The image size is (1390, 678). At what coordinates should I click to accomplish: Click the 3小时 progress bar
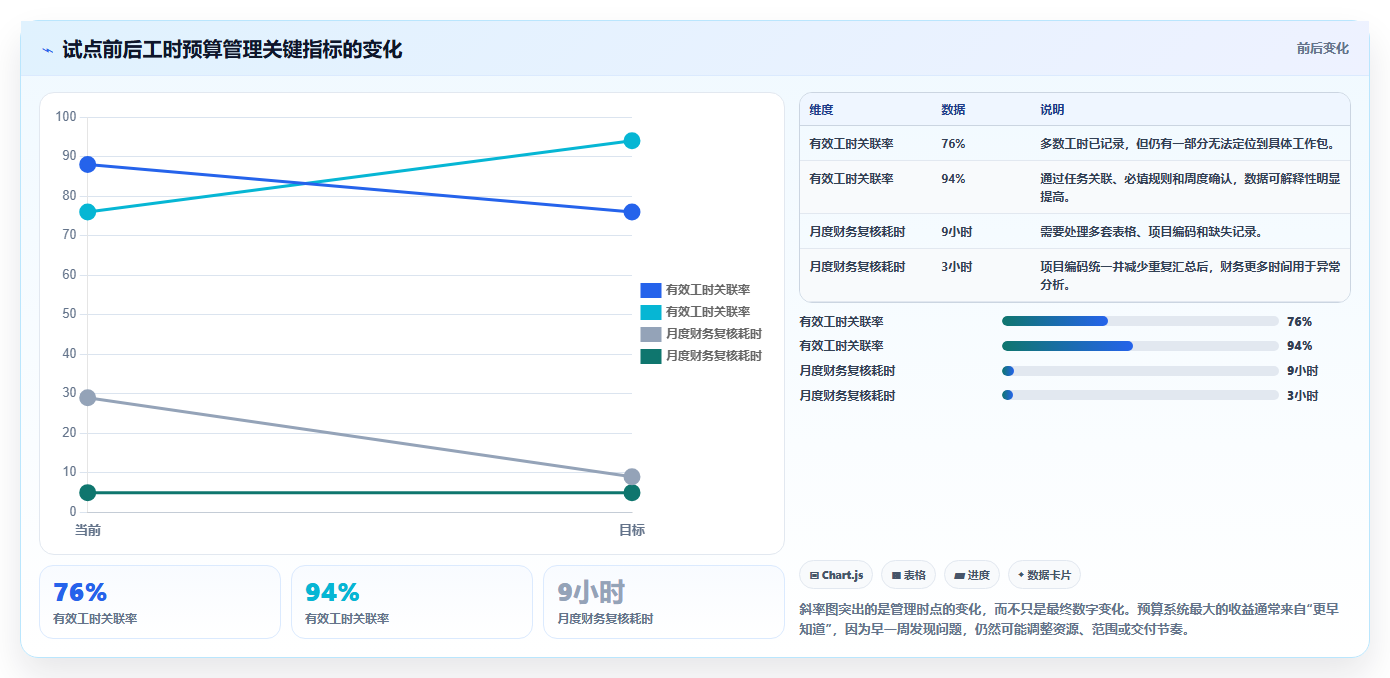[1140, 395]
